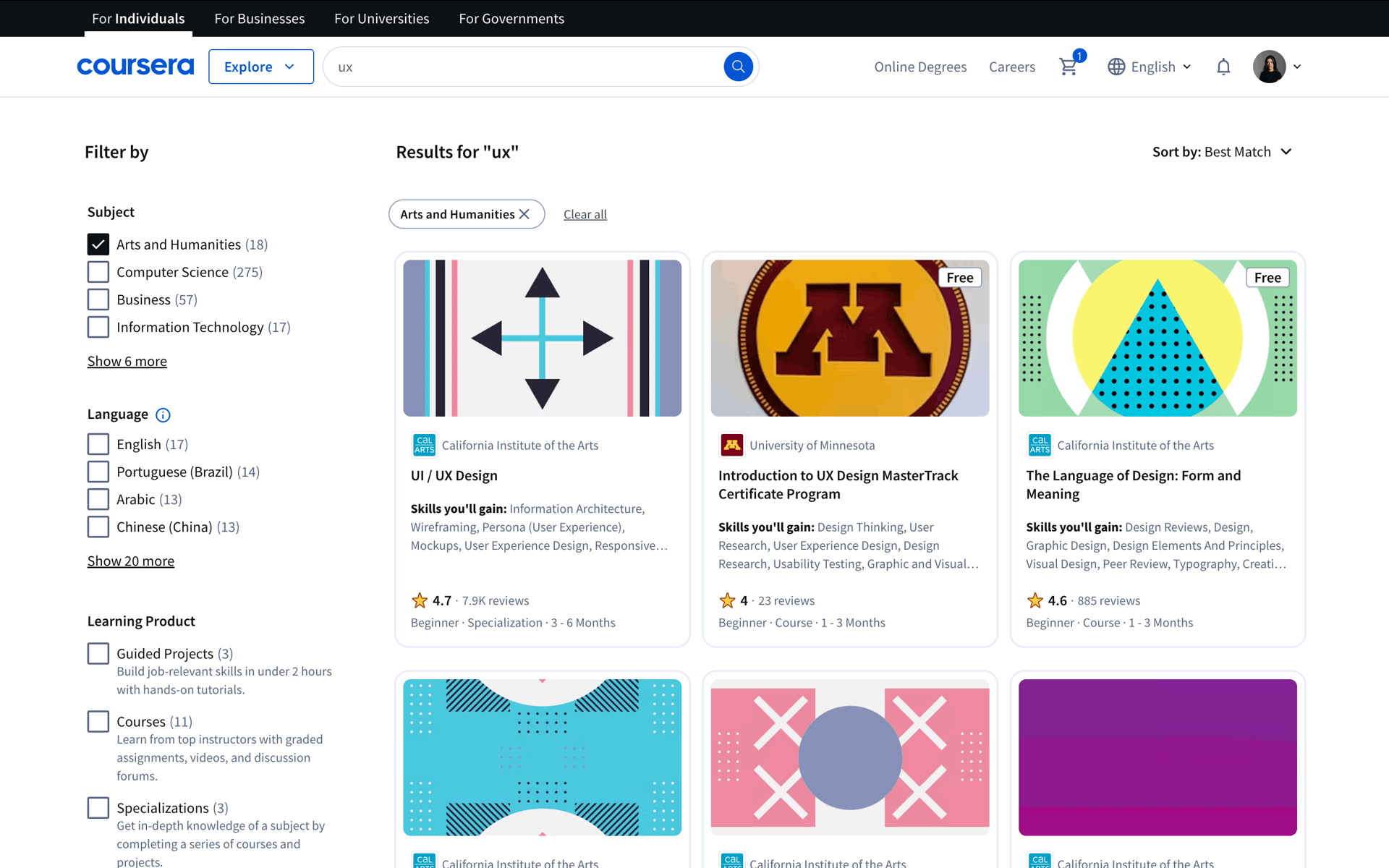This screenshot has height=868, width=1389.
Task: Check the Courses learning product filter
Action: (x=98, y=721)
